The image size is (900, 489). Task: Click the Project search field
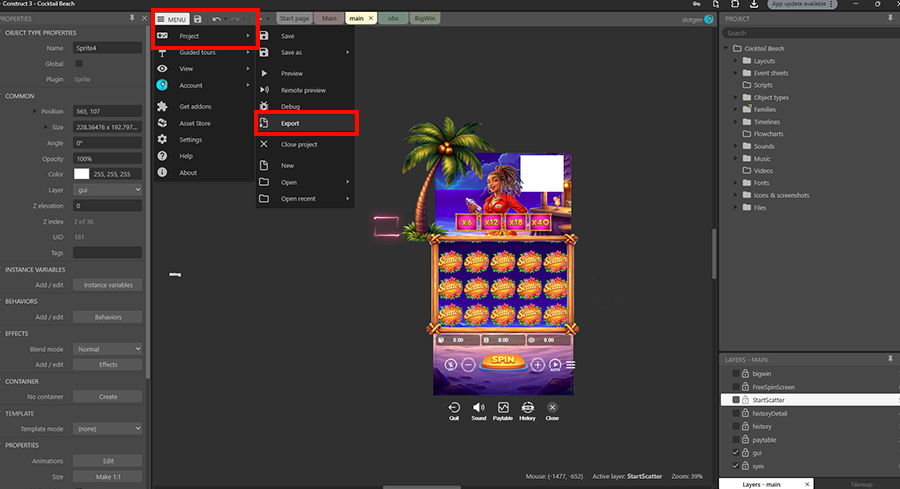(810, 33)
